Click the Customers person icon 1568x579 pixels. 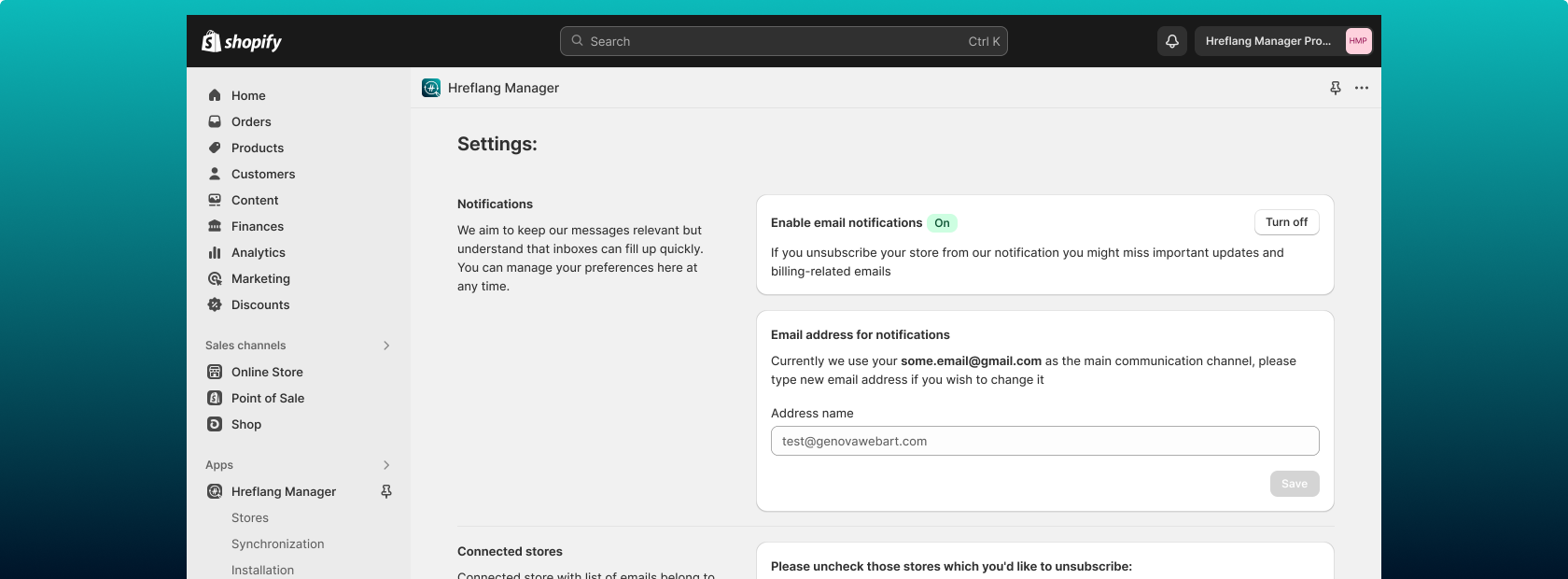215,174
